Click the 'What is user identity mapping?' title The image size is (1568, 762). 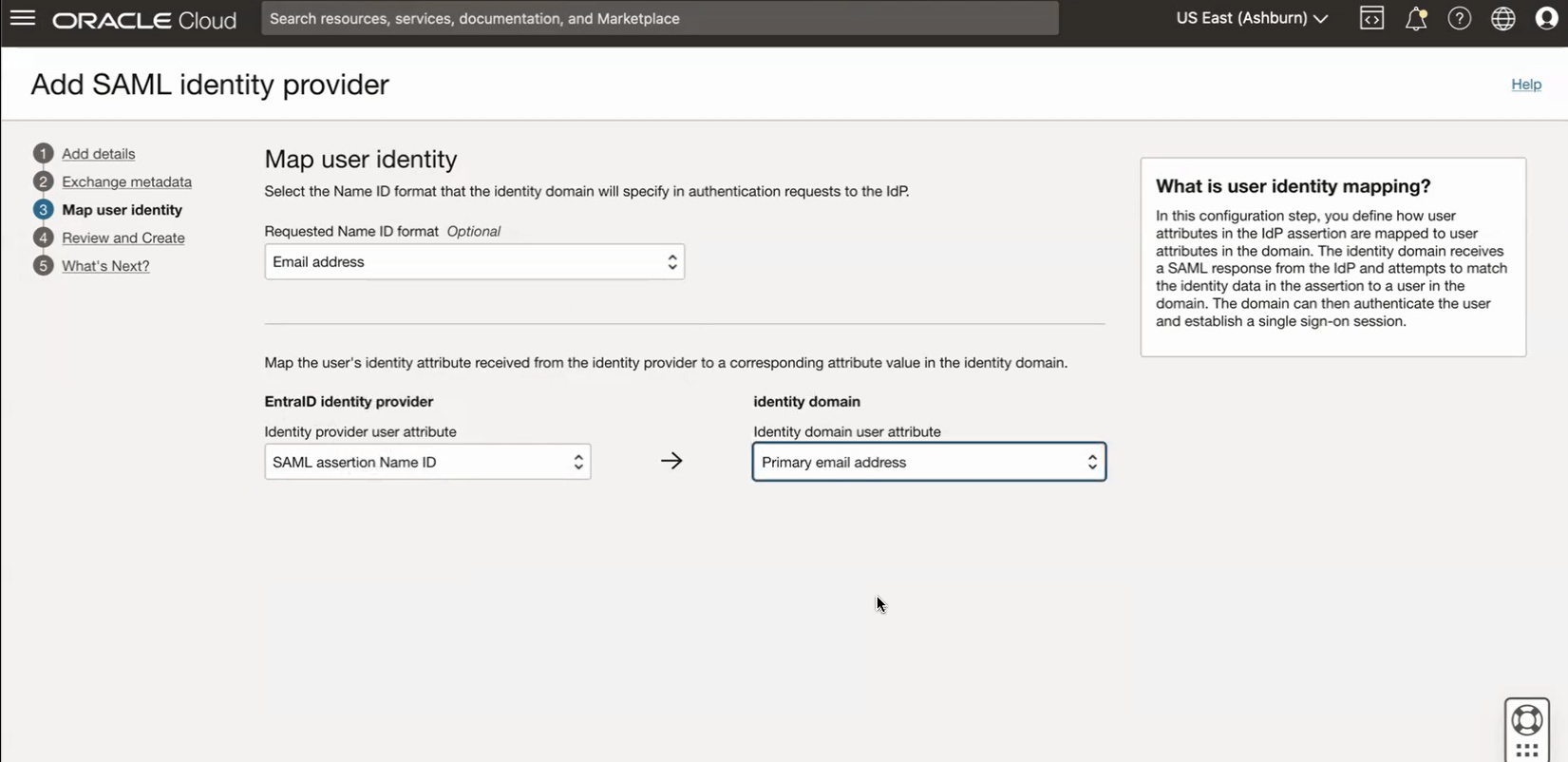[1293, 186]
